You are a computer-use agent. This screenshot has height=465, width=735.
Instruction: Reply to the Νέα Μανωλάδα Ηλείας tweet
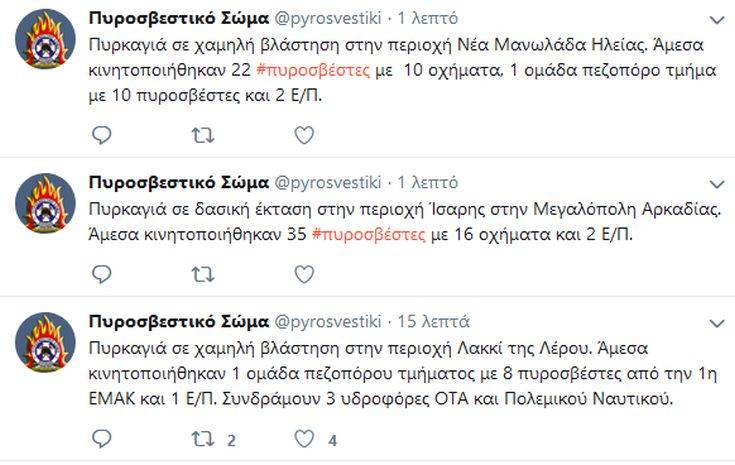101,134
